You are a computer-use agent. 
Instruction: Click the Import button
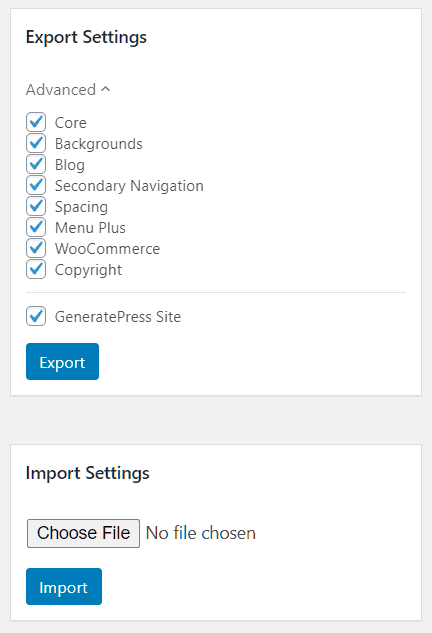click(64, 587)
